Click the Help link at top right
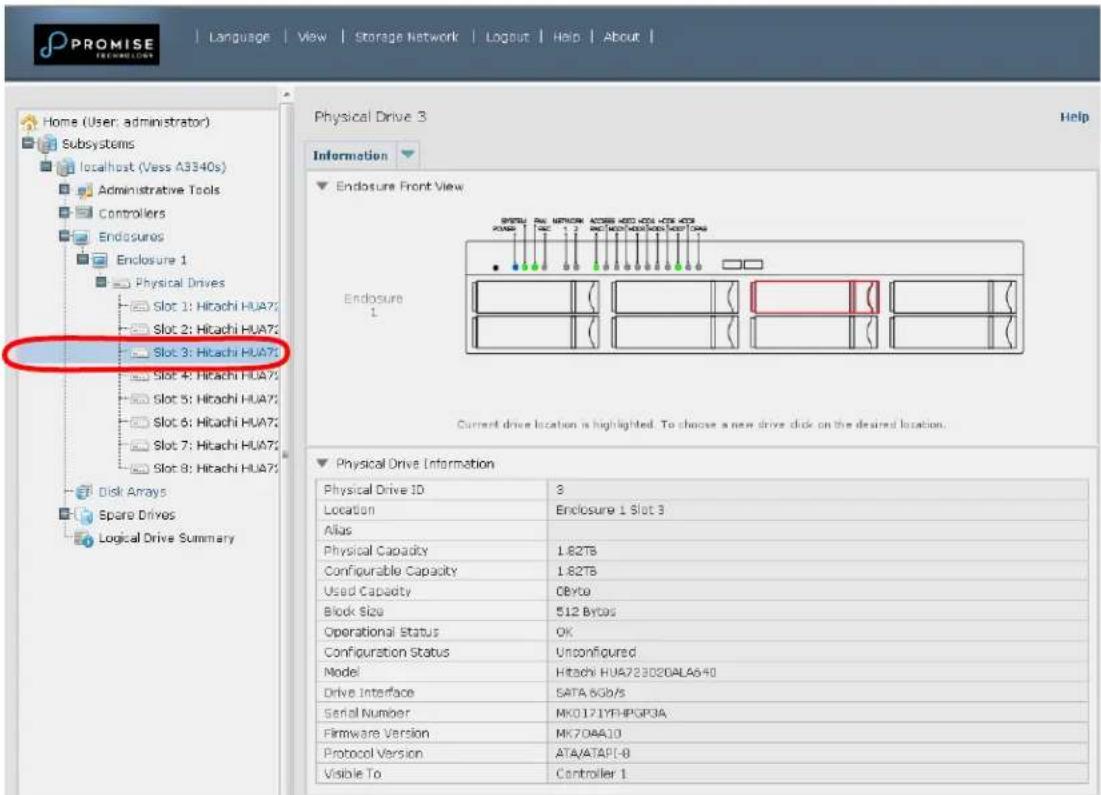This screenshot has width=1101, height=795. coord(1074,117)
